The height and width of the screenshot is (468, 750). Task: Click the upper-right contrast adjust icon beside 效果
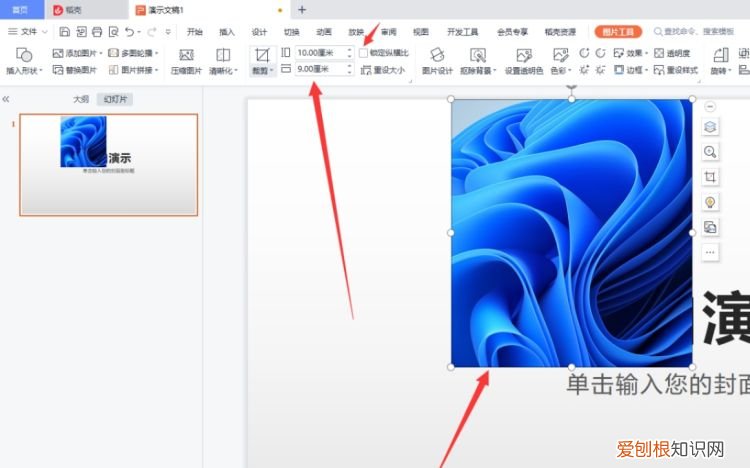(x=601, y=53)
